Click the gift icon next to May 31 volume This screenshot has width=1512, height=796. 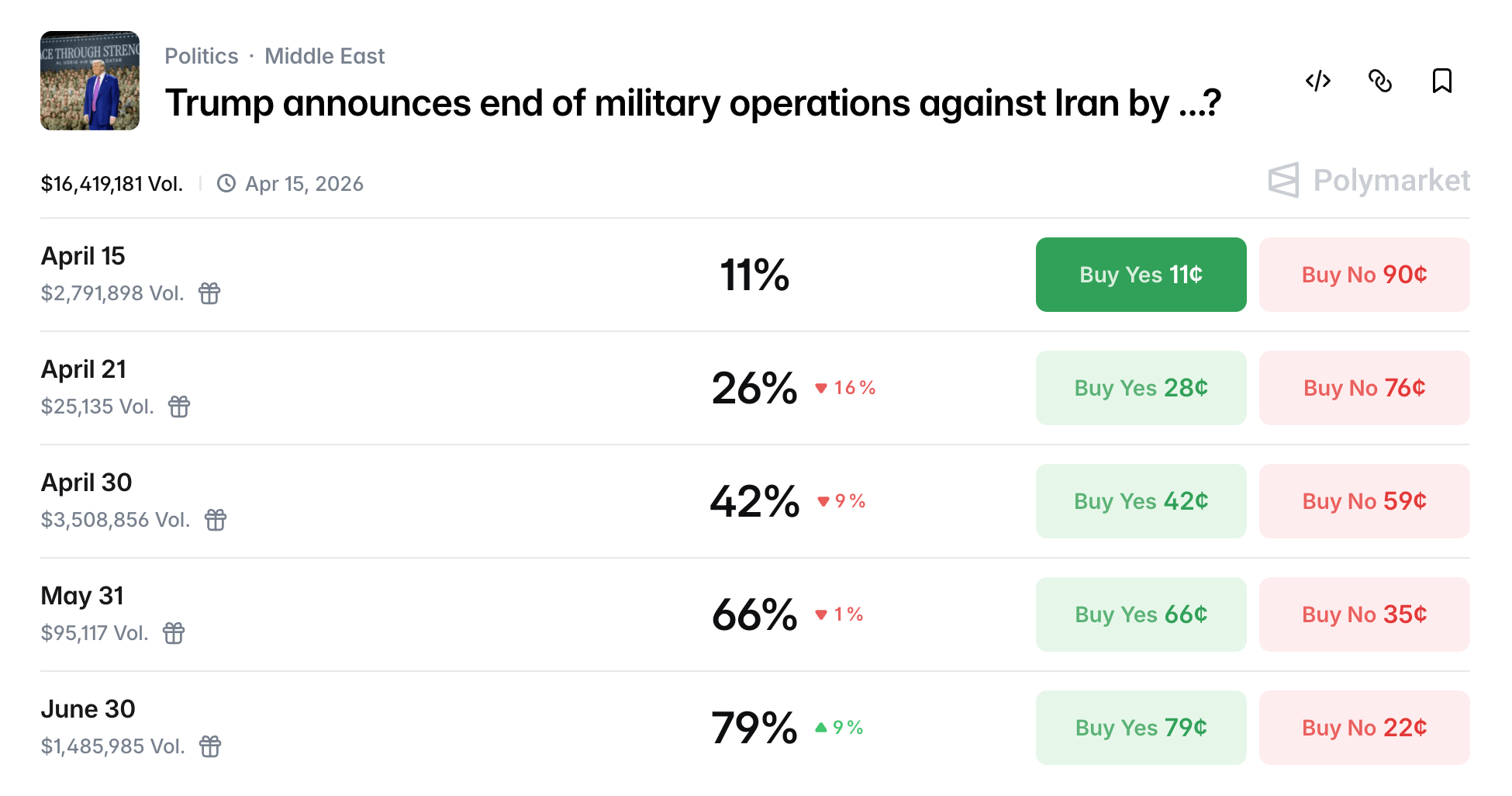click(174, 634)
